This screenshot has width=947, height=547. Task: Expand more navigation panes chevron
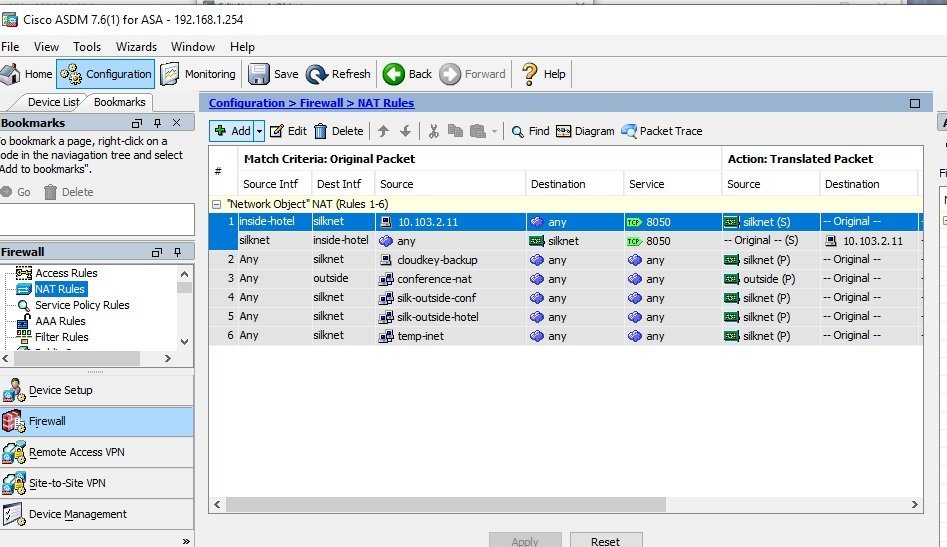[186, 540]
